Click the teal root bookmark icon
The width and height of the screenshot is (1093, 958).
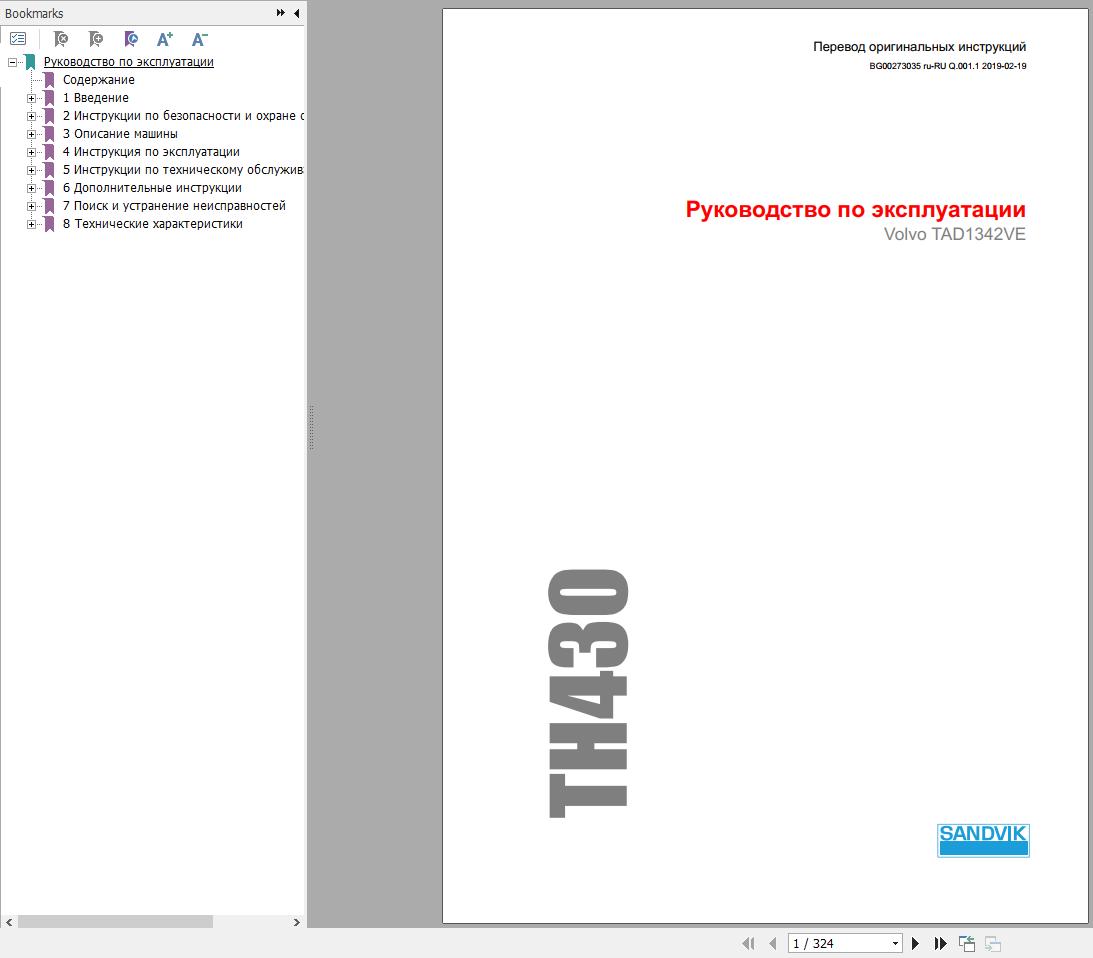30,62
